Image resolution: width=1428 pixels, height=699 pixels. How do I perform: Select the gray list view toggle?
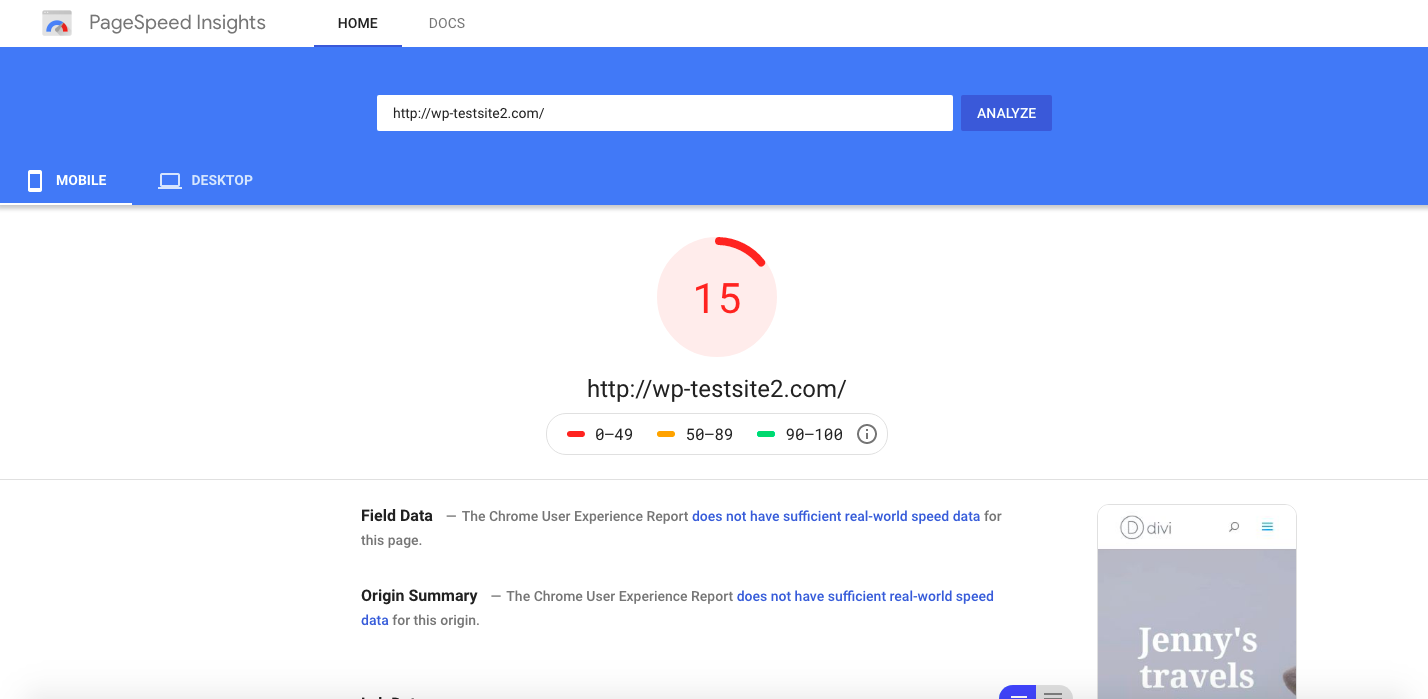tap(1053, 693)
